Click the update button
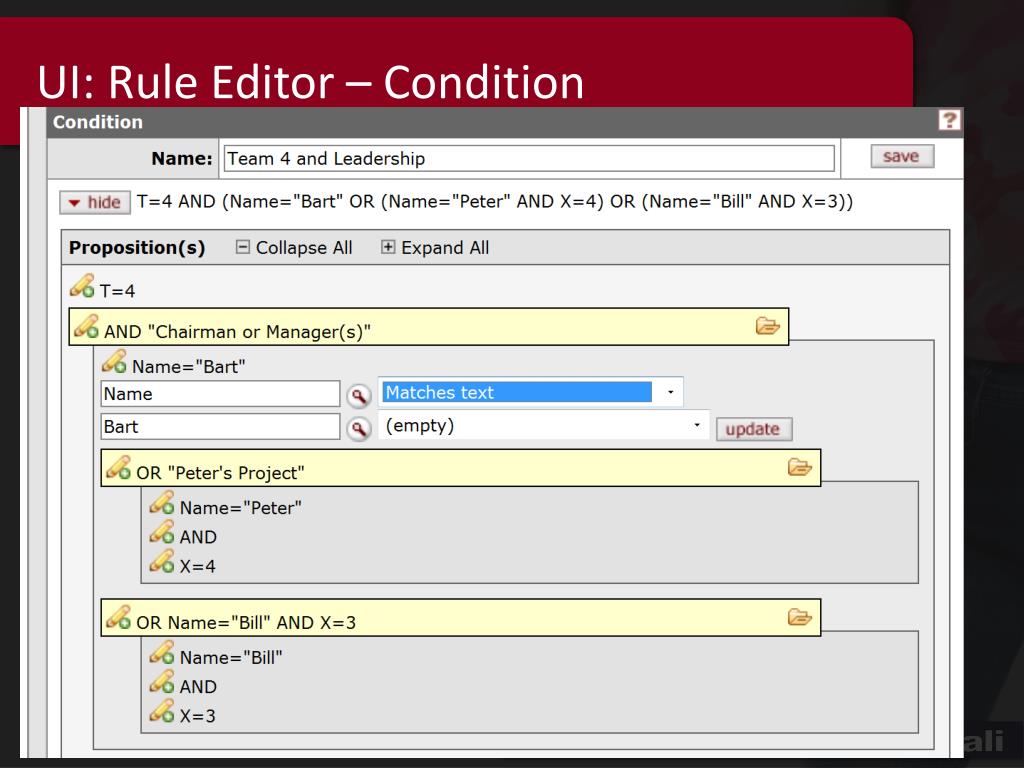This screenshot has height=768, width=1024. point(752,429)
